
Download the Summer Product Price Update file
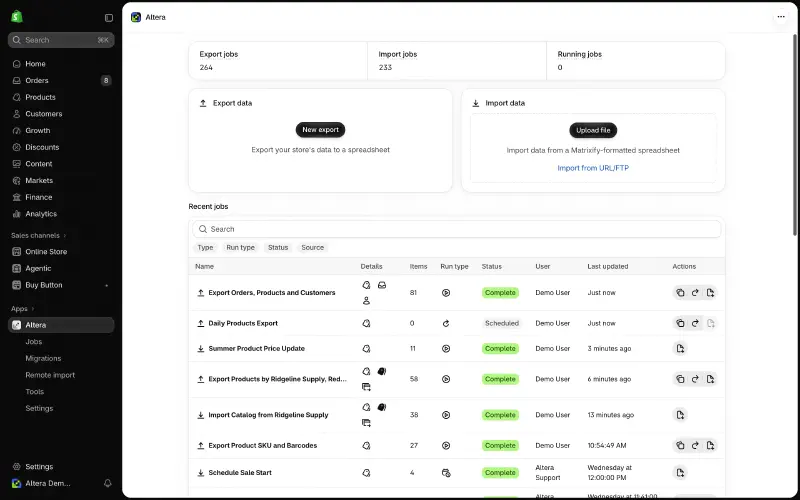point(680,348)
